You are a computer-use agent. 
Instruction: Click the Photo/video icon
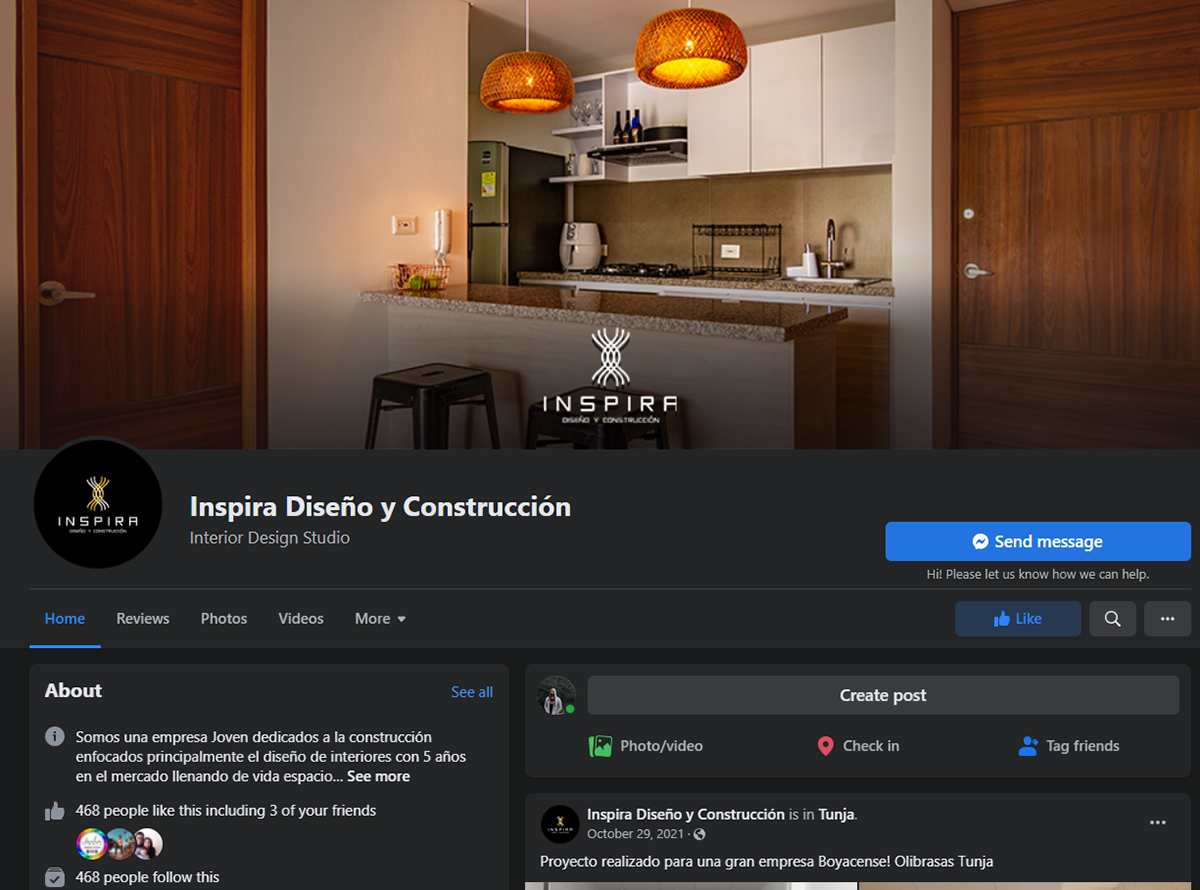(600, 746)
